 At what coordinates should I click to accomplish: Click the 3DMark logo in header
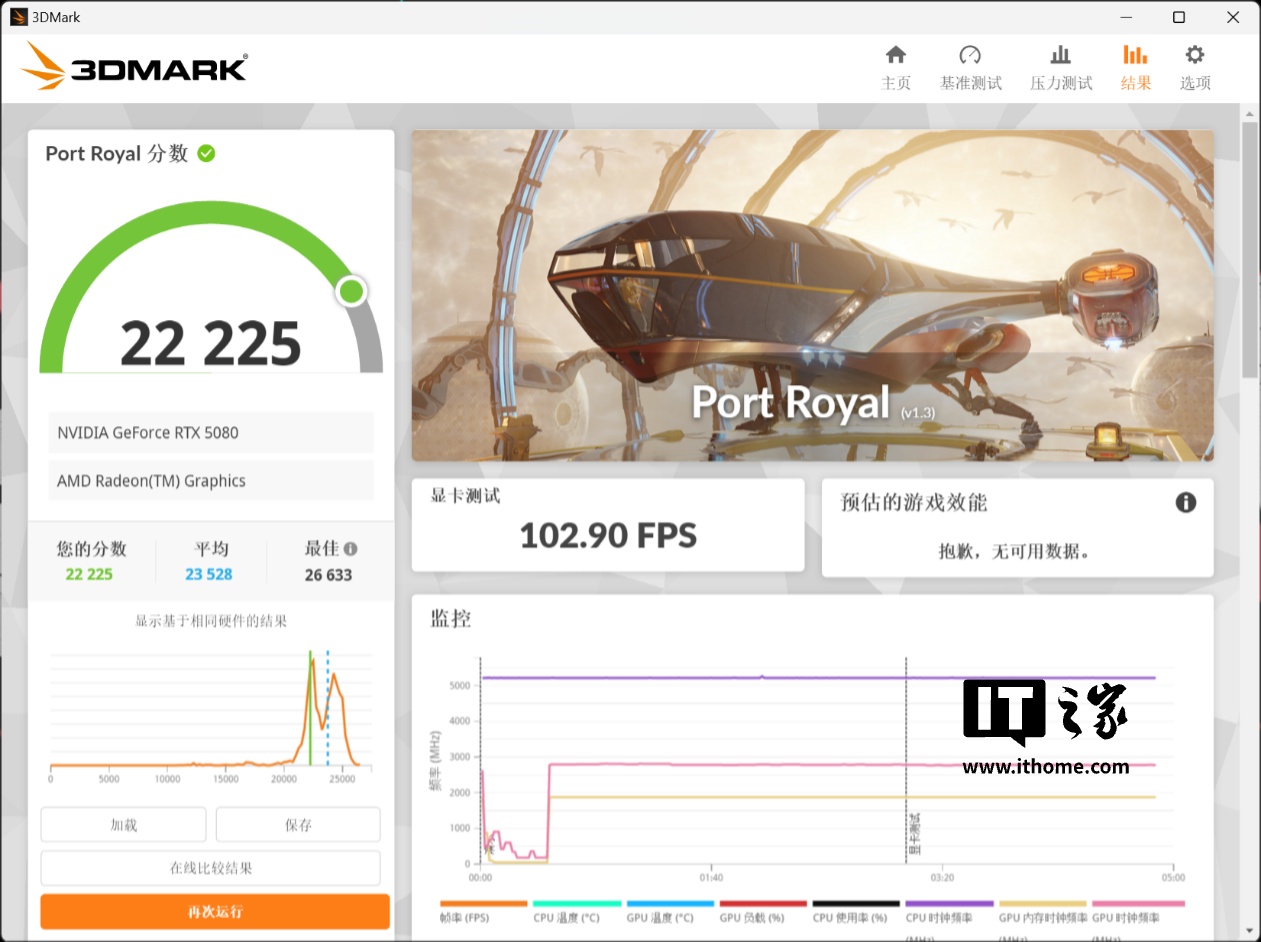(134, 67)
